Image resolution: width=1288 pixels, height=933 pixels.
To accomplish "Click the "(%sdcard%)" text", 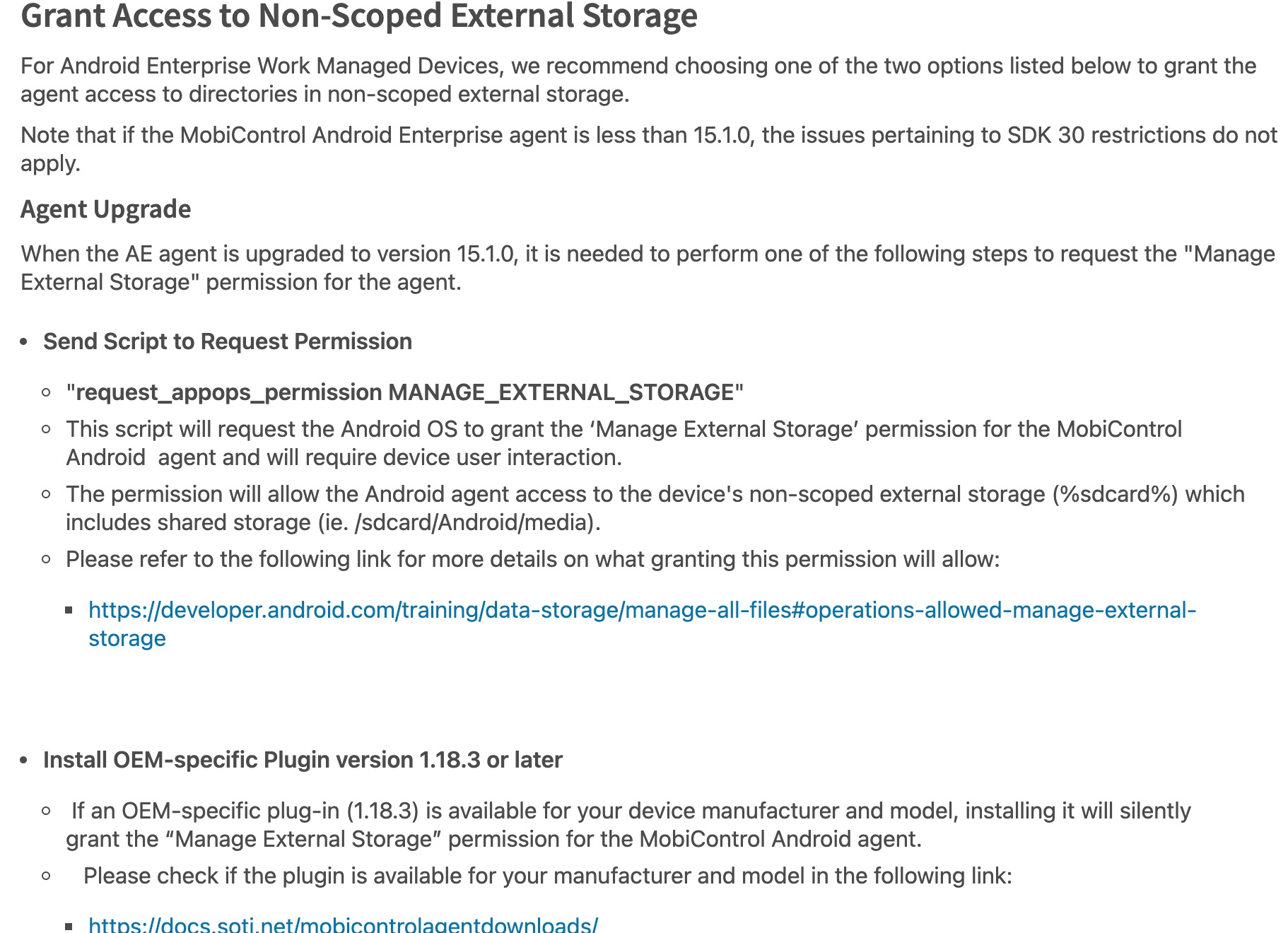I will (x=1115, y=494).
